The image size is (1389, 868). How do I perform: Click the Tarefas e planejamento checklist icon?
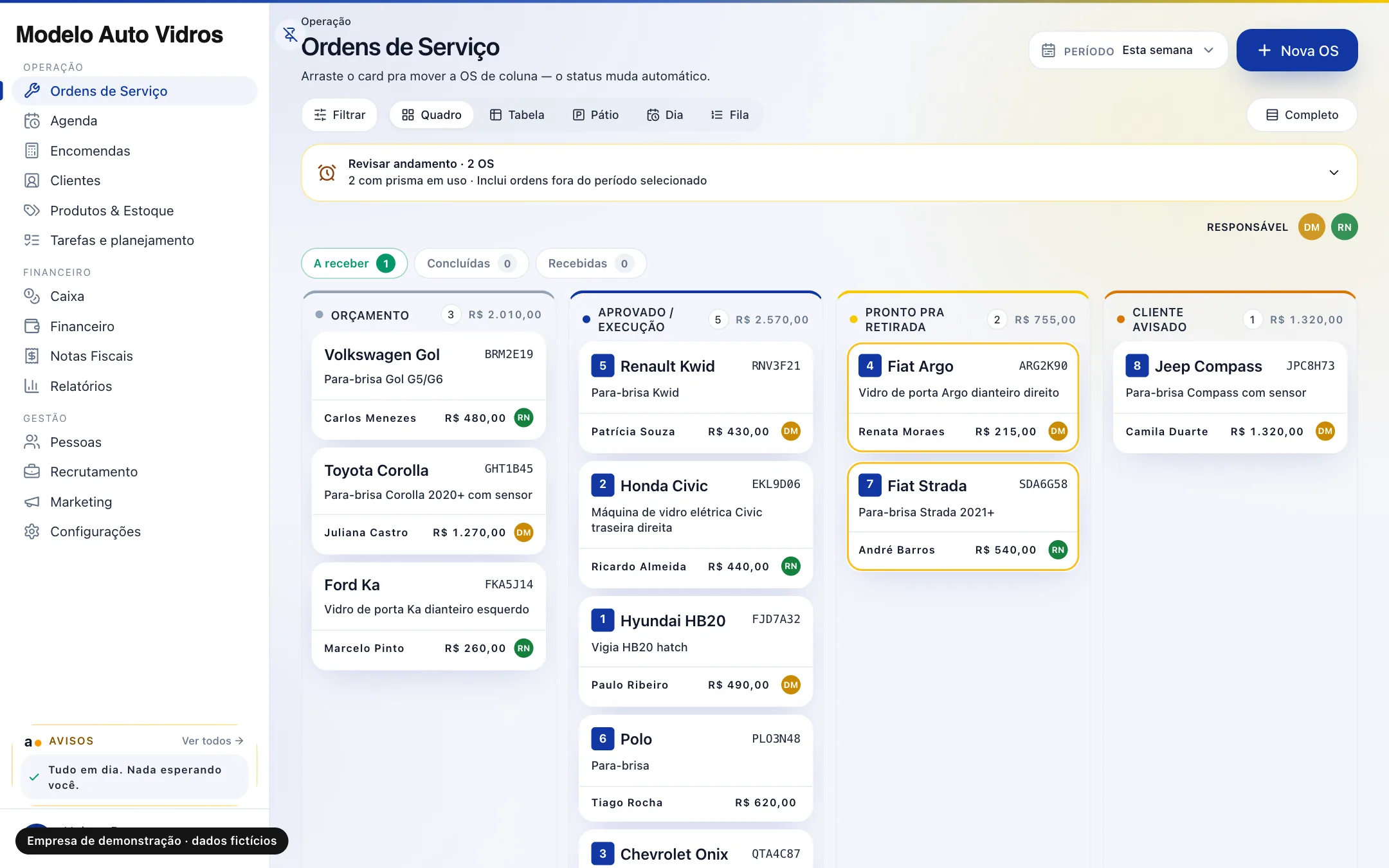[32, 240]
